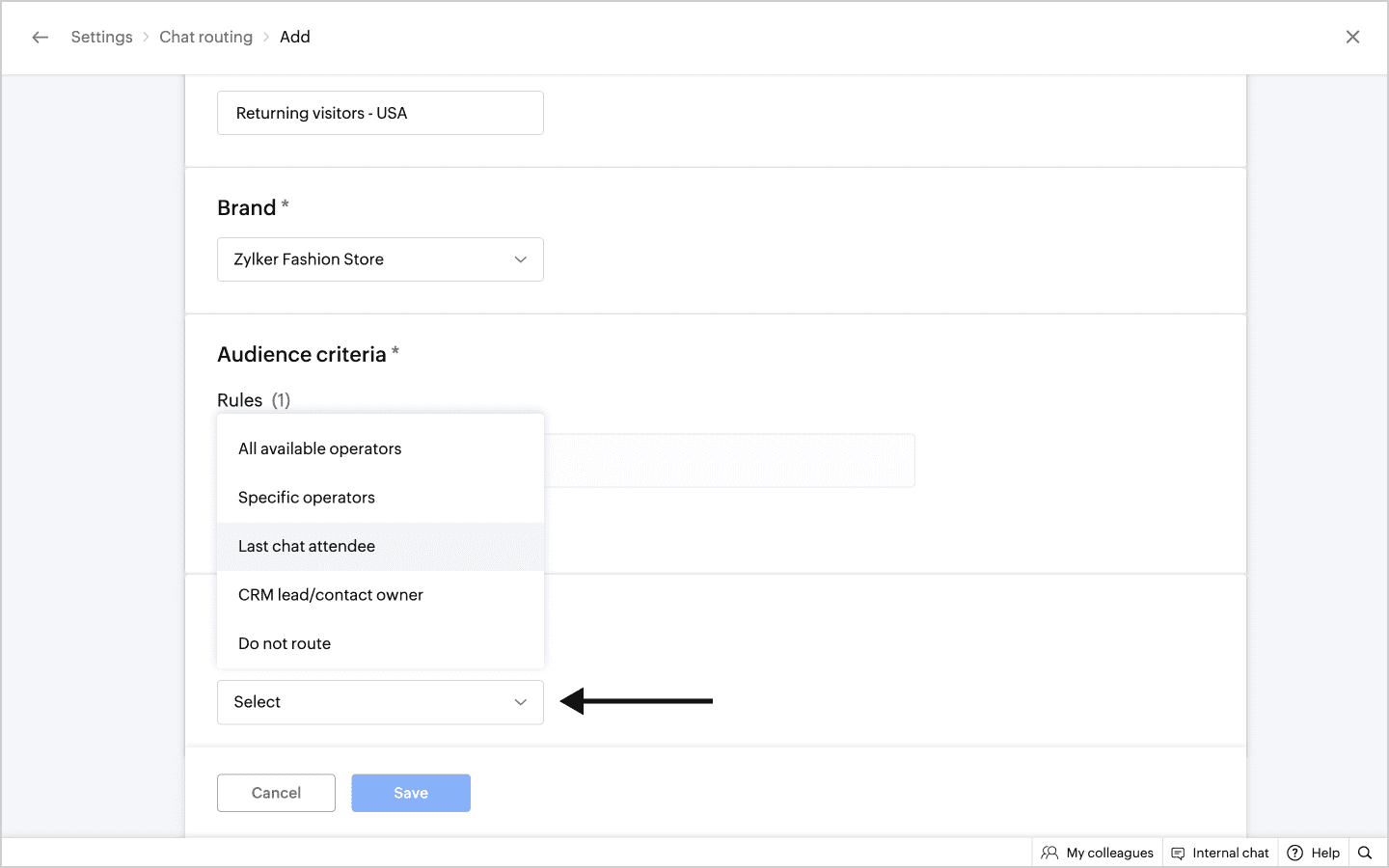Select Do not route option
Viewport: 1389px width, 868px height.
click(284, 643)
